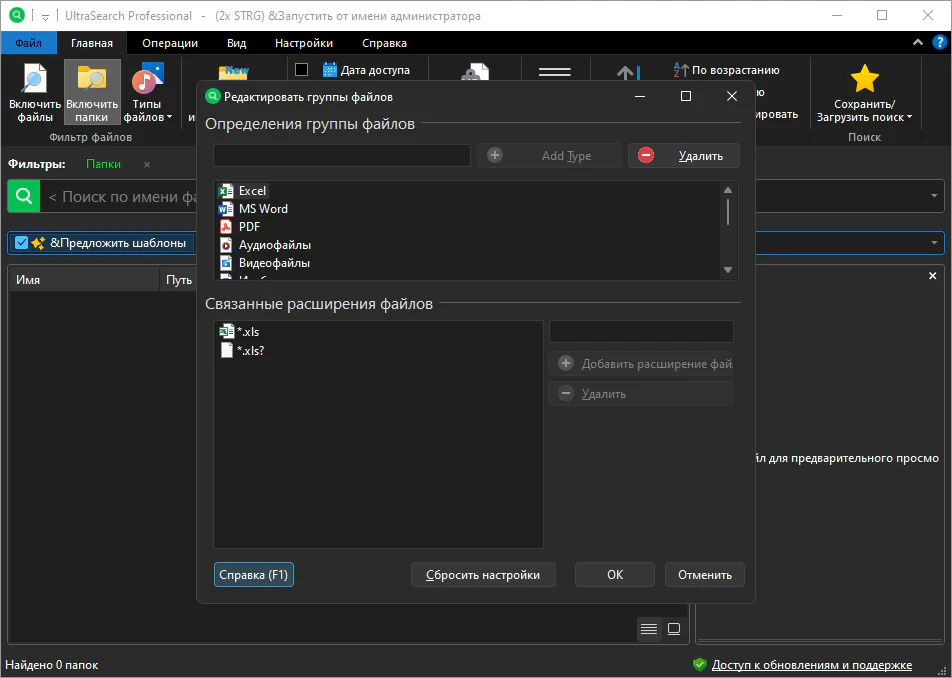Click the group name input field
This screenshot has width=952, height=678.
coord(341,156)
